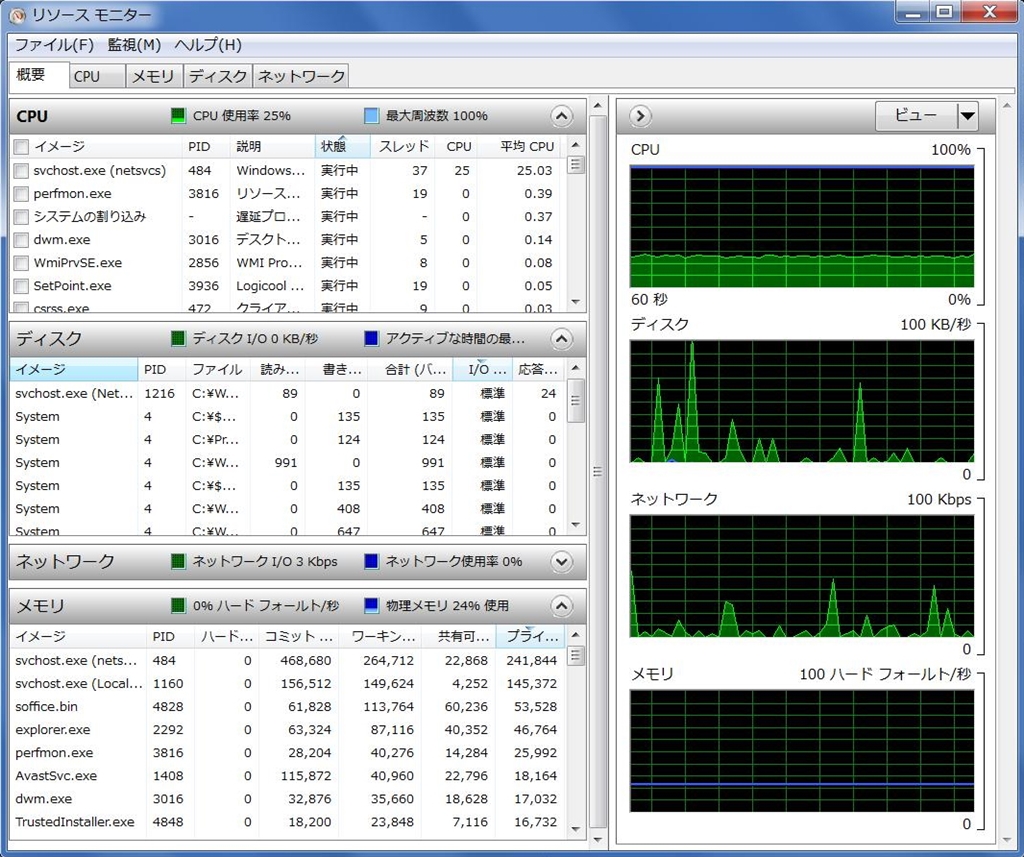1024x857 pixels.
Task: Switch to the メモリ tab
Action: coord(153,76)
